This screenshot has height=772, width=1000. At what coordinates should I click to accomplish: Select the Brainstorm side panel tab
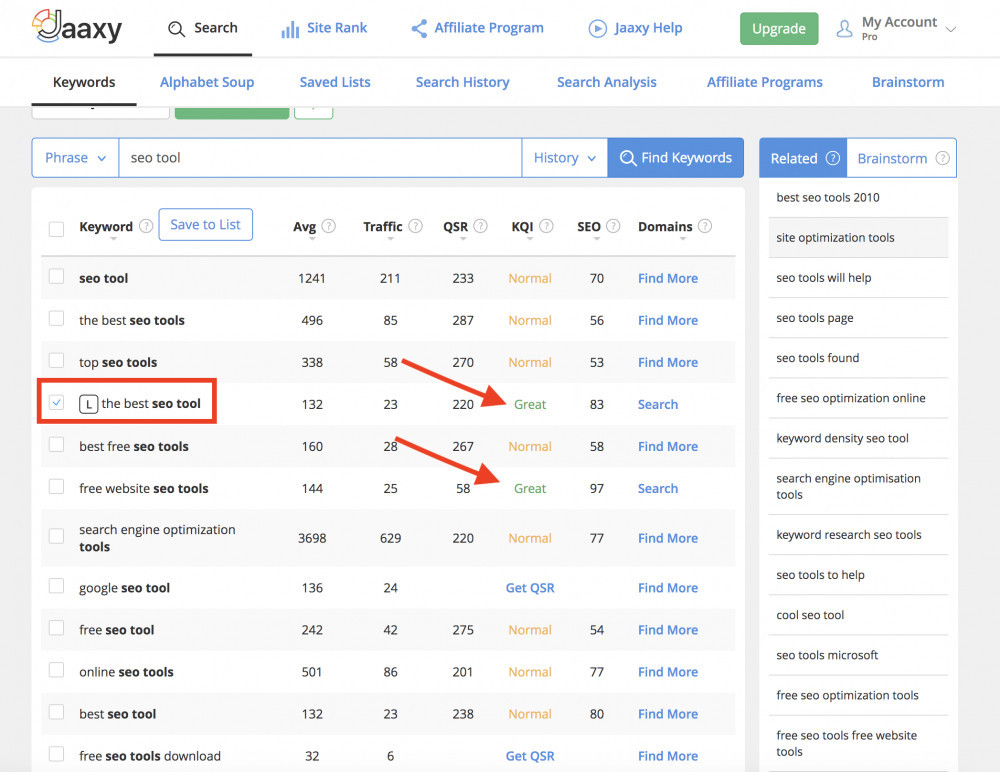902,158
